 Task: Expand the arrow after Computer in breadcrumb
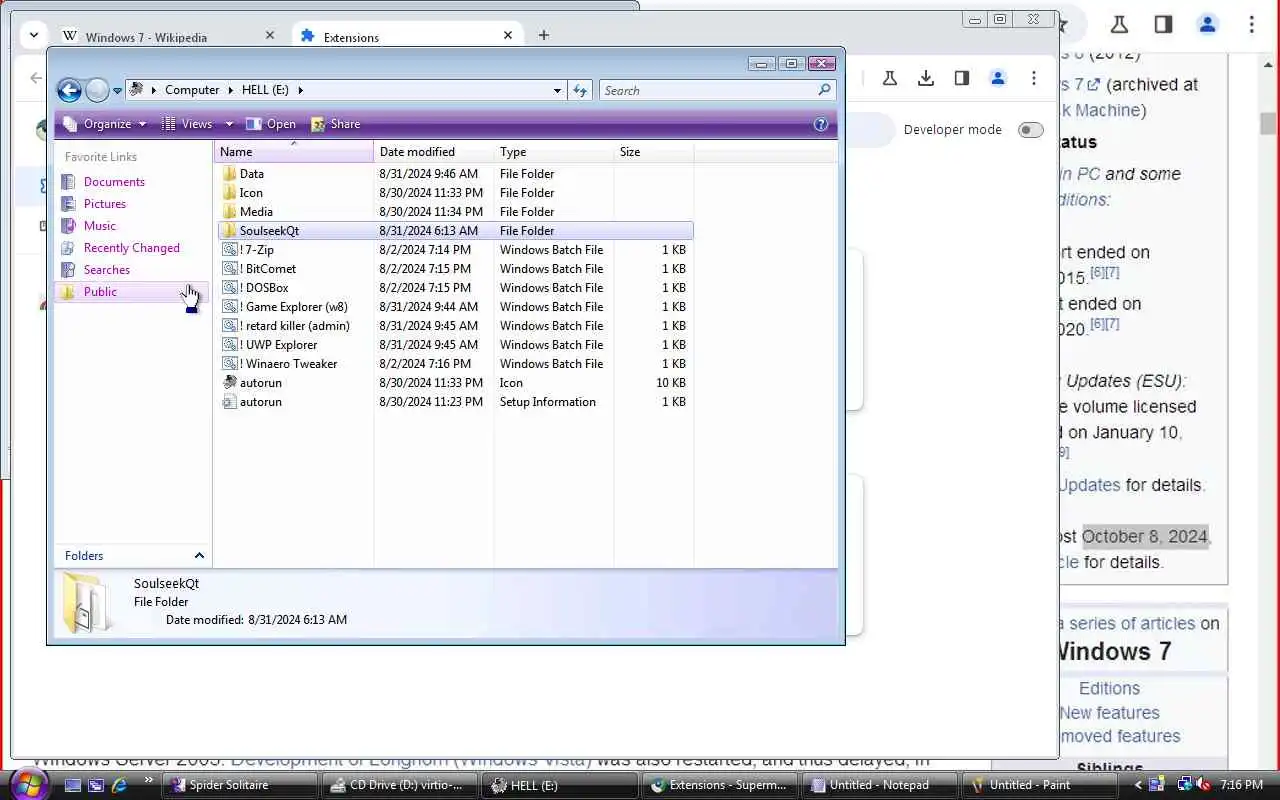pos(230,90)
